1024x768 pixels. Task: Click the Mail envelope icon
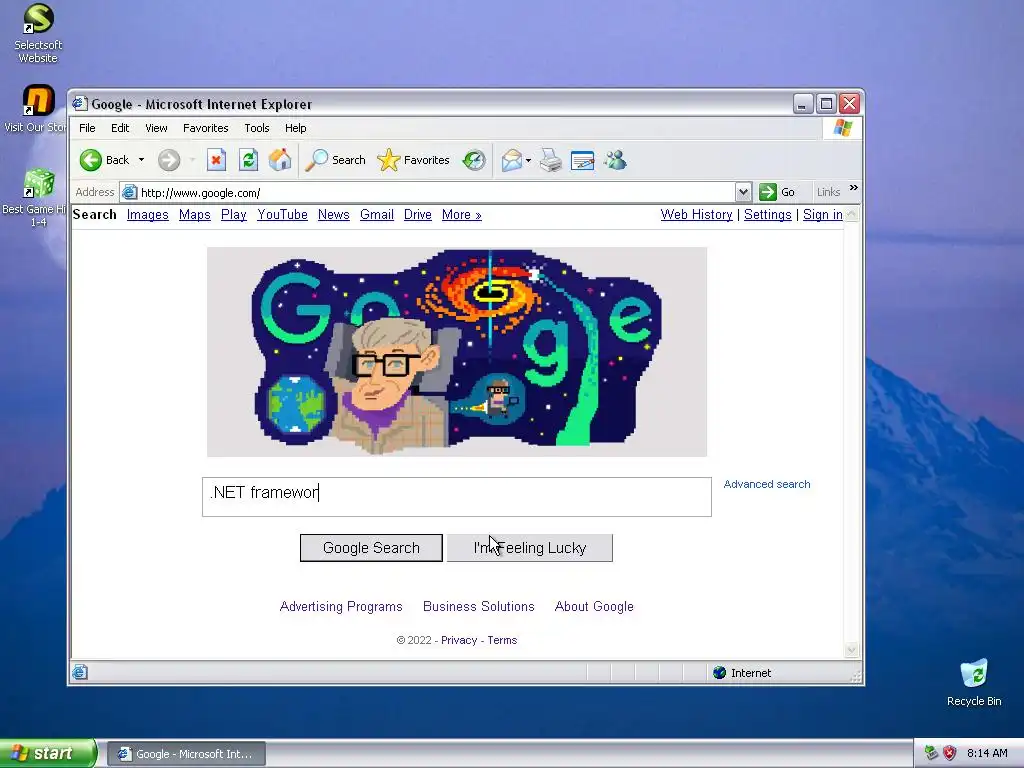[511, 160]
